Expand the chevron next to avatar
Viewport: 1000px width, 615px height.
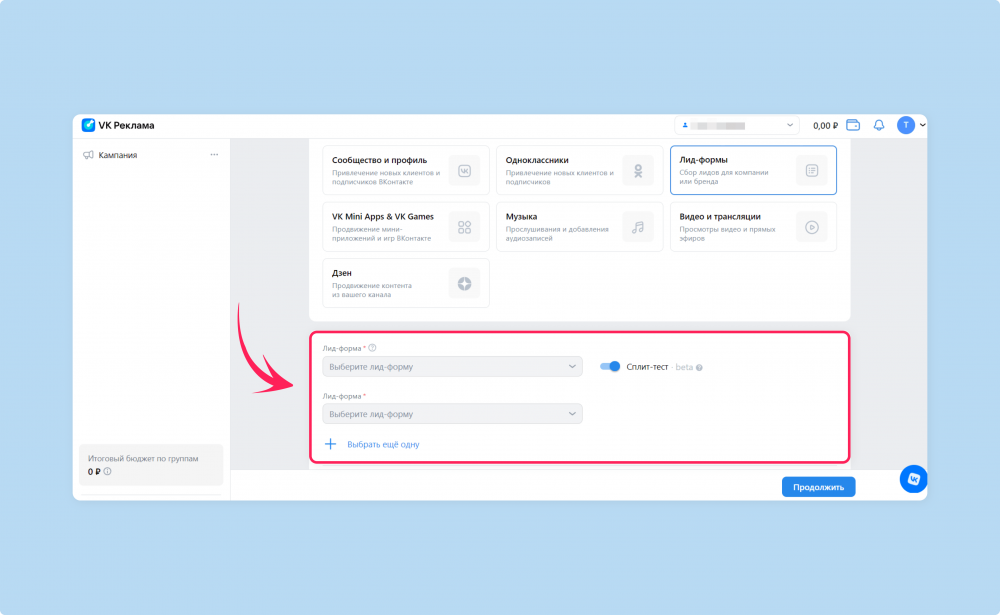[x=922, y=125]
